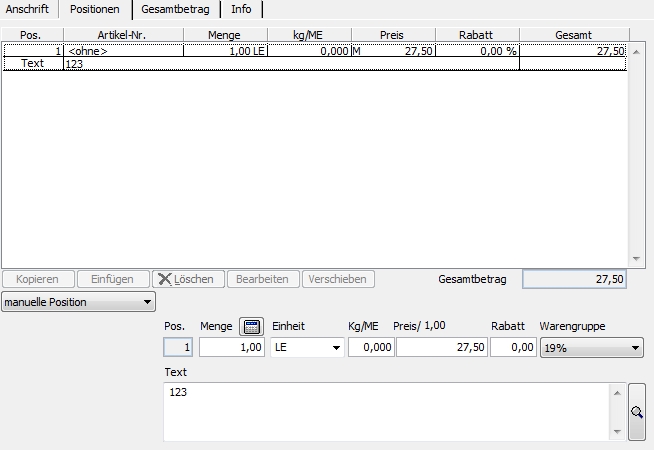
Task: Open the Warengruppe 19% dropdown
Action: pyautogui.click(x=592, y=347)
